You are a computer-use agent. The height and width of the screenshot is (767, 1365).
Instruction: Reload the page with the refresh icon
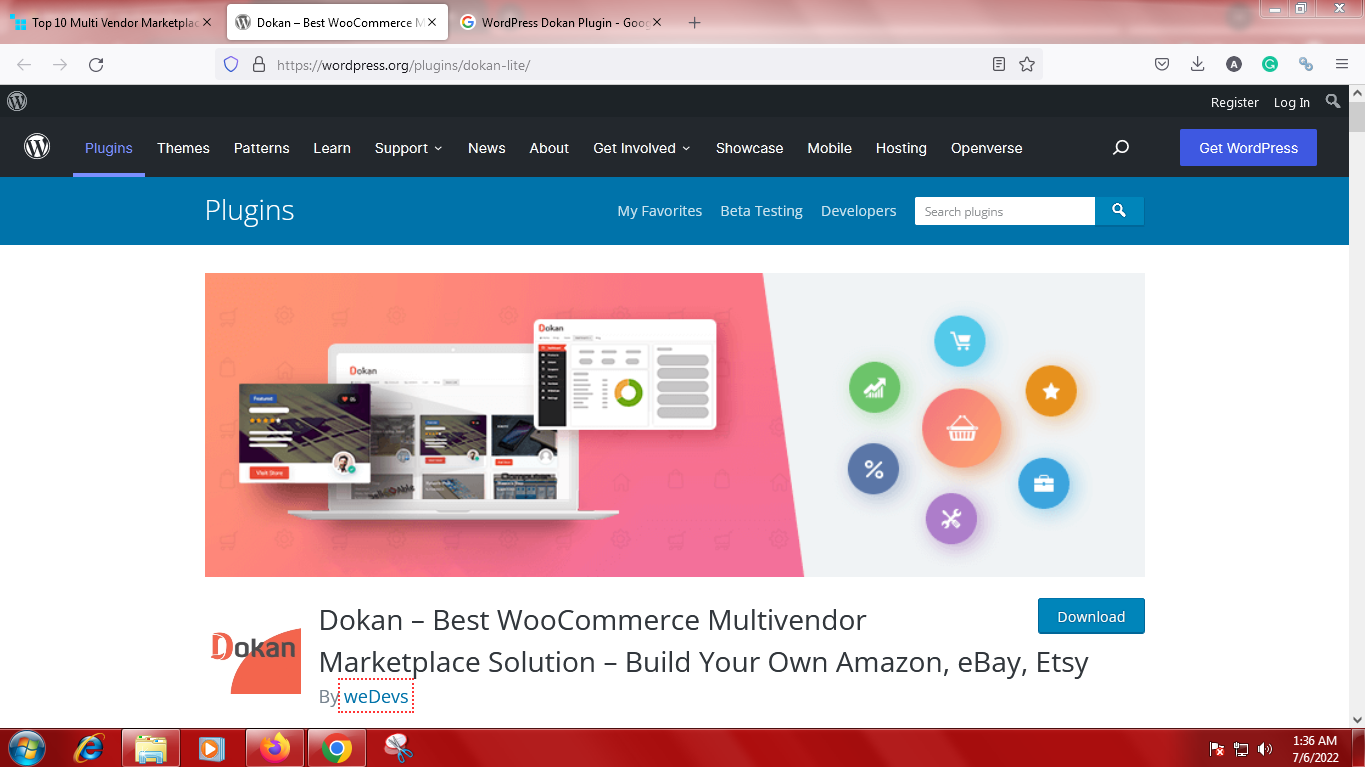click(x=96, y=64)
